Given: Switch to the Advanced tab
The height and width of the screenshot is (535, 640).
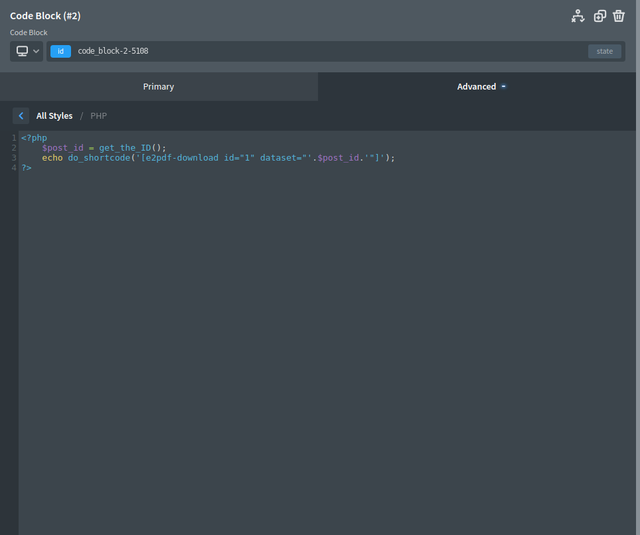Looking at the screenshot, I should point(477,87).
